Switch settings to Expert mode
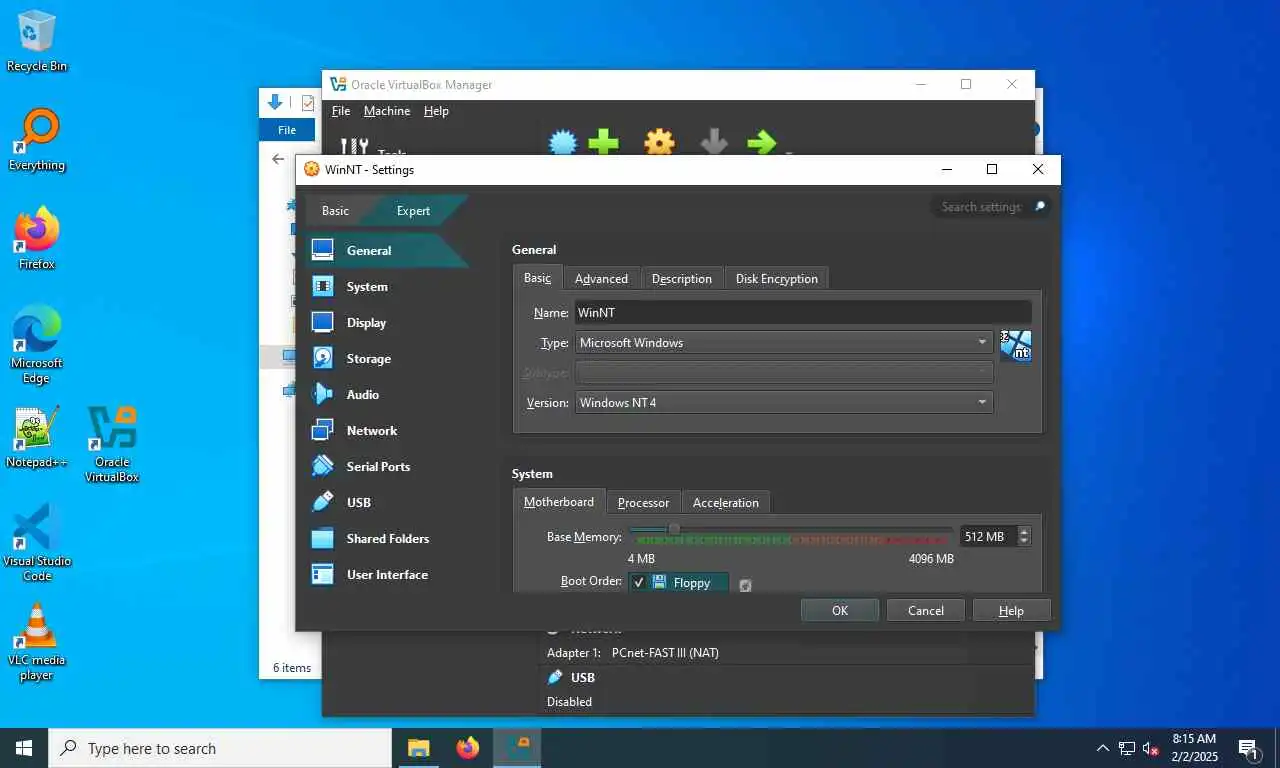Screen dimensions: 1280x768 [413, 211]
